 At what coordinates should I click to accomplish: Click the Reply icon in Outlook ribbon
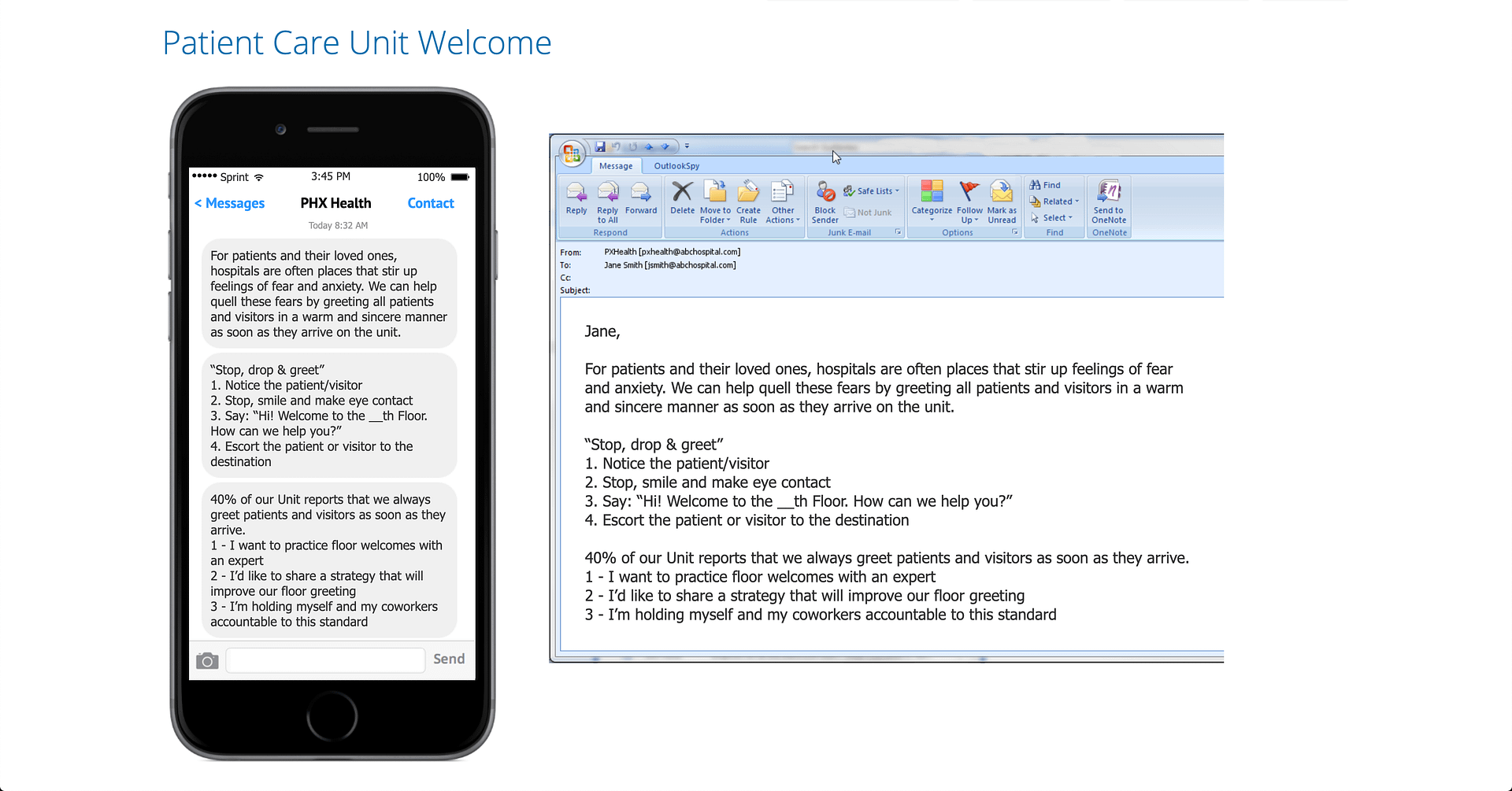pyautogui.click(x=576, y=193)
